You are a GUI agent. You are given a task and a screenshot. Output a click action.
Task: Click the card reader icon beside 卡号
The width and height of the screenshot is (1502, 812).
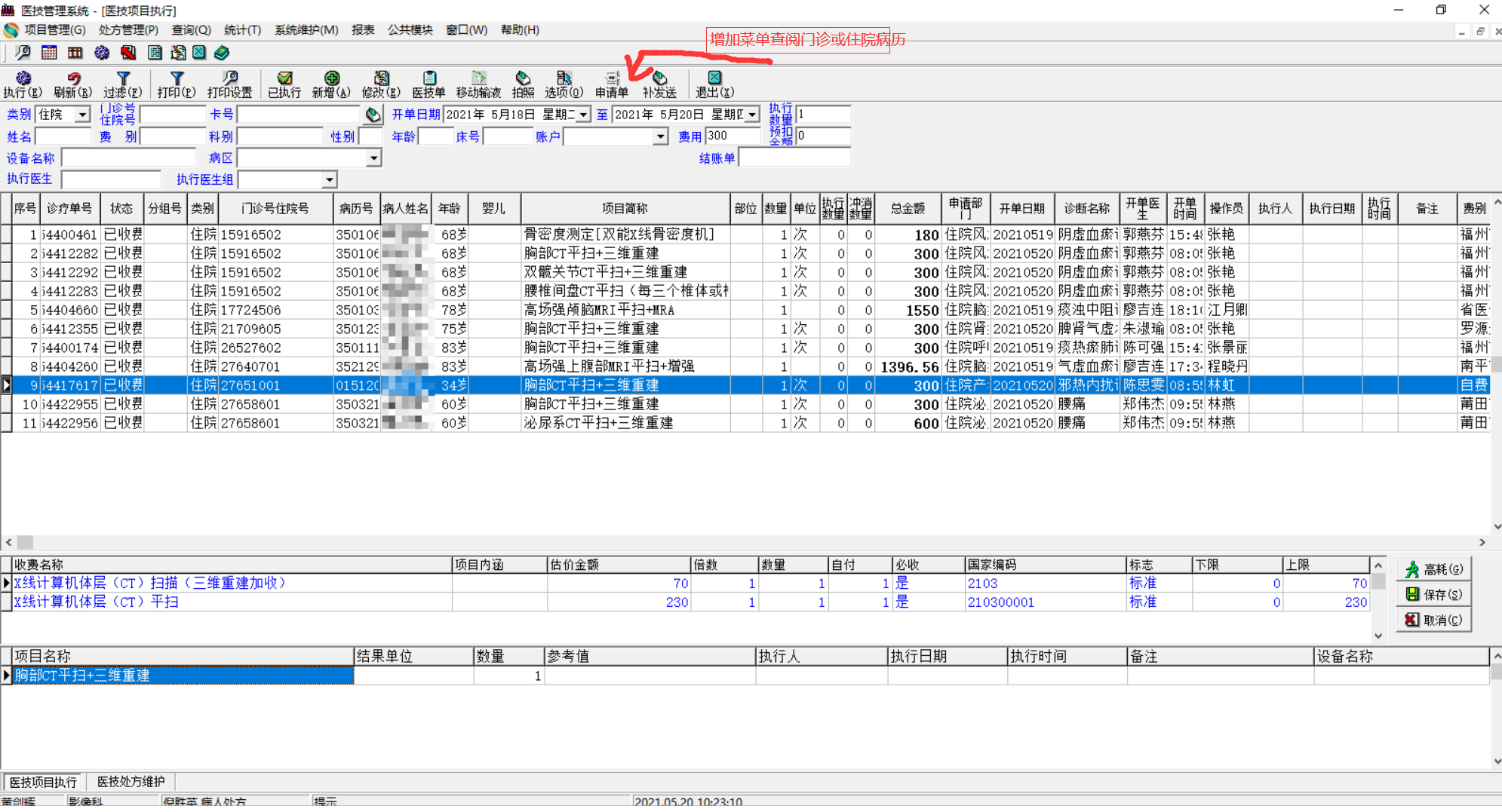pyautogui.click(x=373, y=115)
